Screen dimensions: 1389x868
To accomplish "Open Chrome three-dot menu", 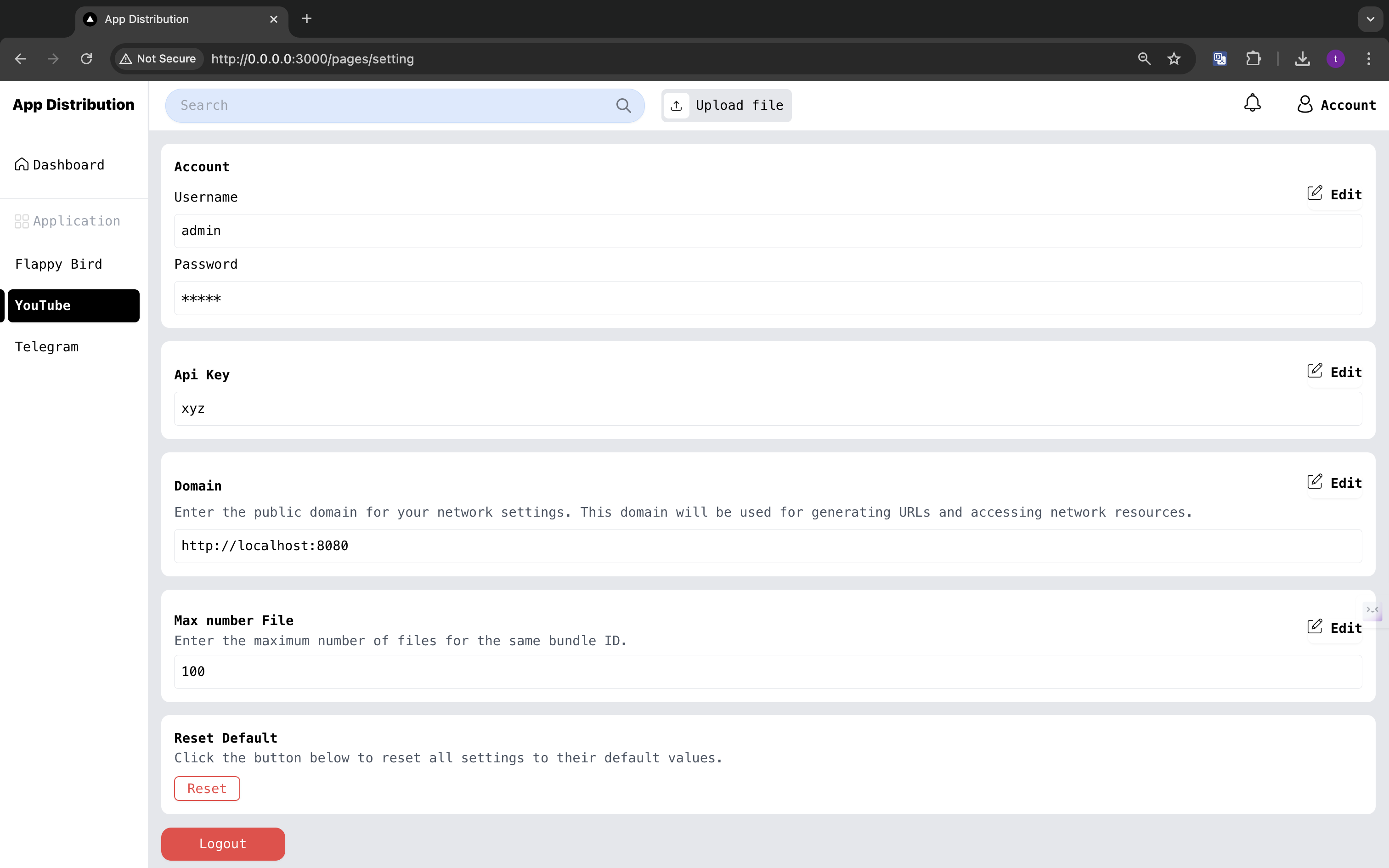I will click(1368, 59).
